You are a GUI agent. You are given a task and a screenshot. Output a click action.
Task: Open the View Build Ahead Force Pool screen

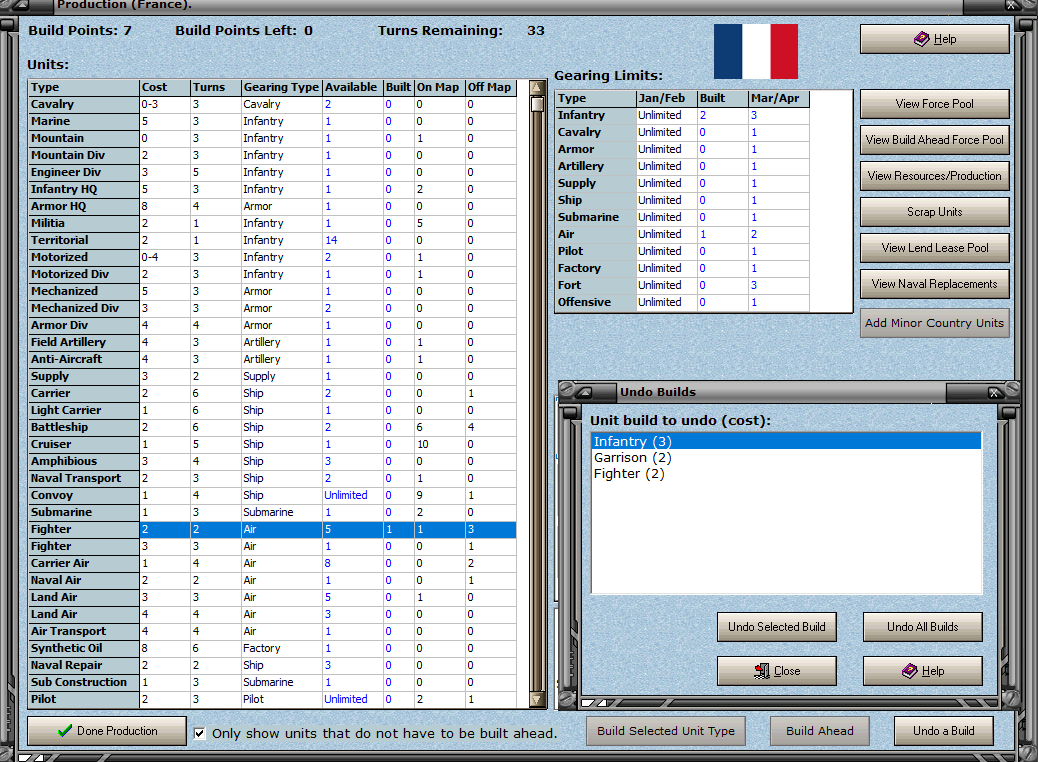[934, 139]
